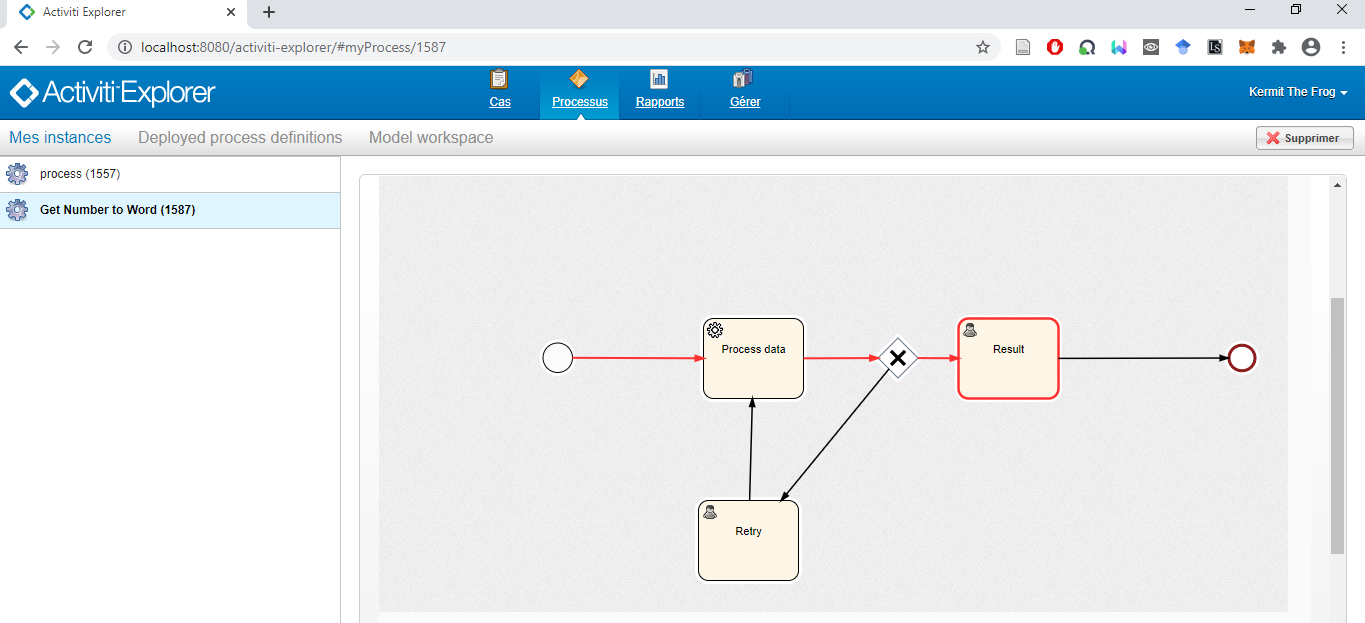Open the Chrome extensions puzzle menu
This screenshot has width=1365, height=623.
(1278, 47)
